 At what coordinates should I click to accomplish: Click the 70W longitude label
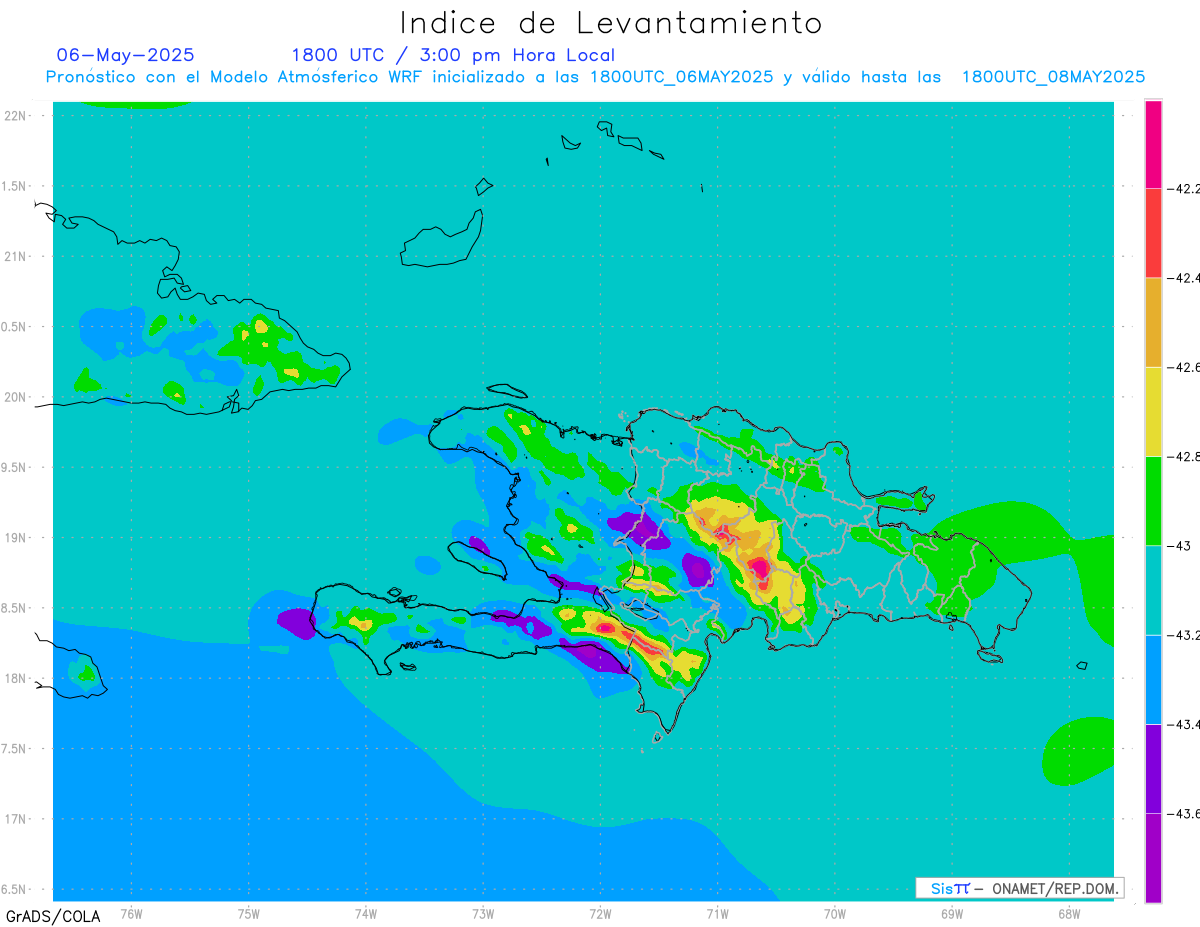[835, 913]
